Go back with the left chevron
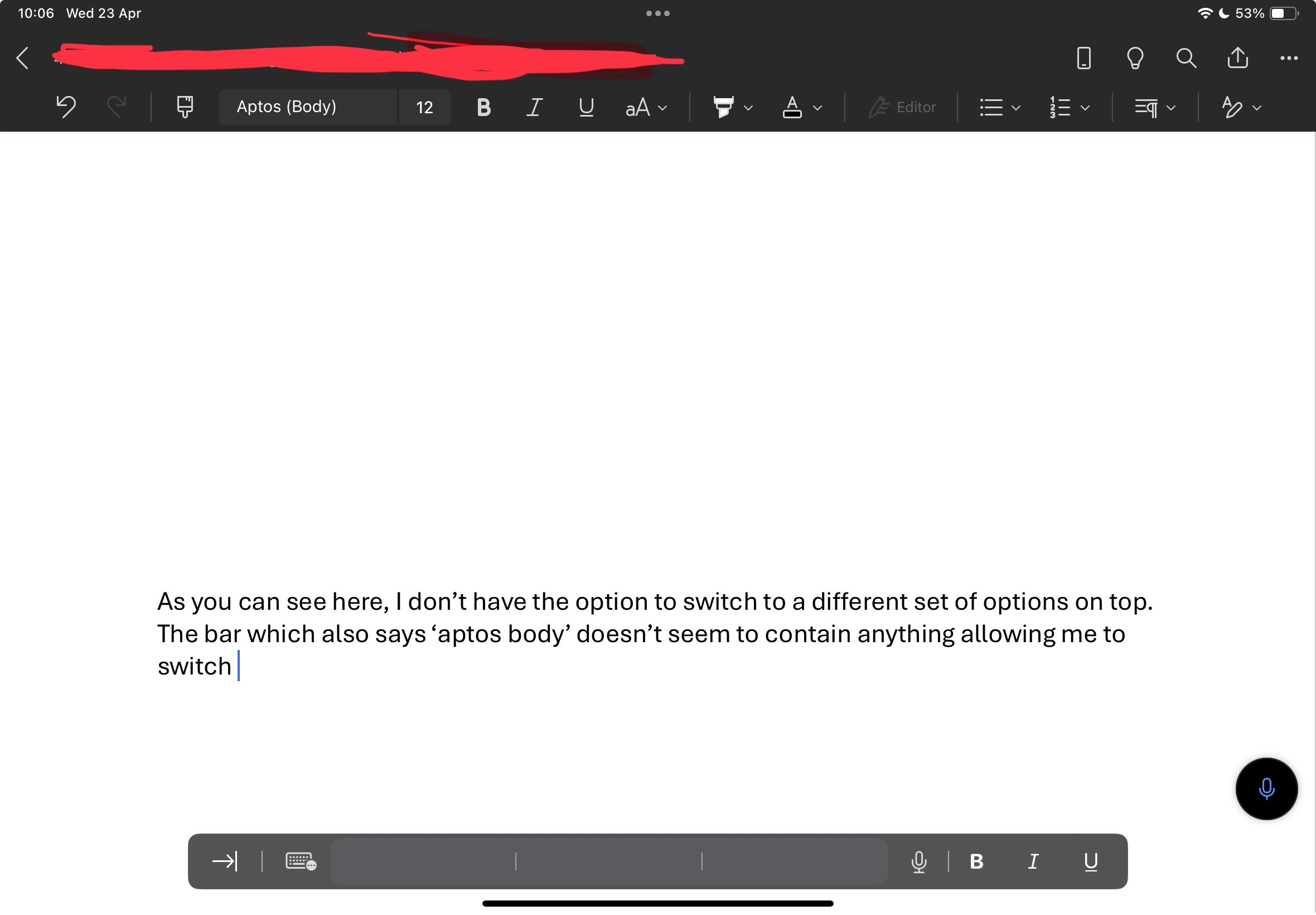 tap(23, 58)
